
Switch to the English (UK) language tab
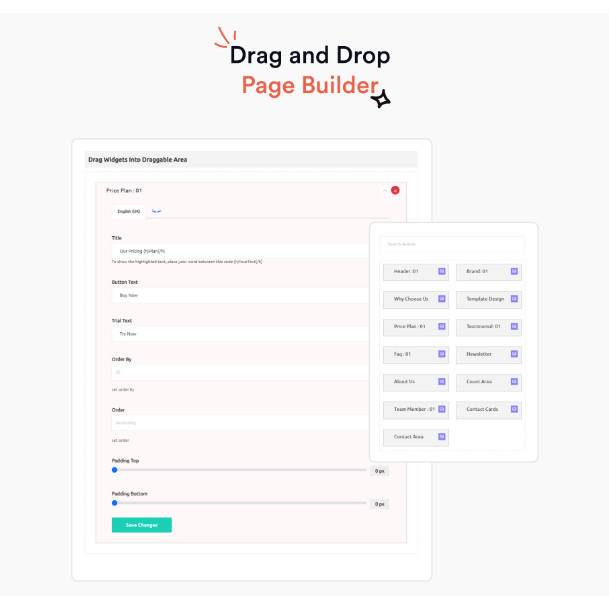(x=129, y=211)
